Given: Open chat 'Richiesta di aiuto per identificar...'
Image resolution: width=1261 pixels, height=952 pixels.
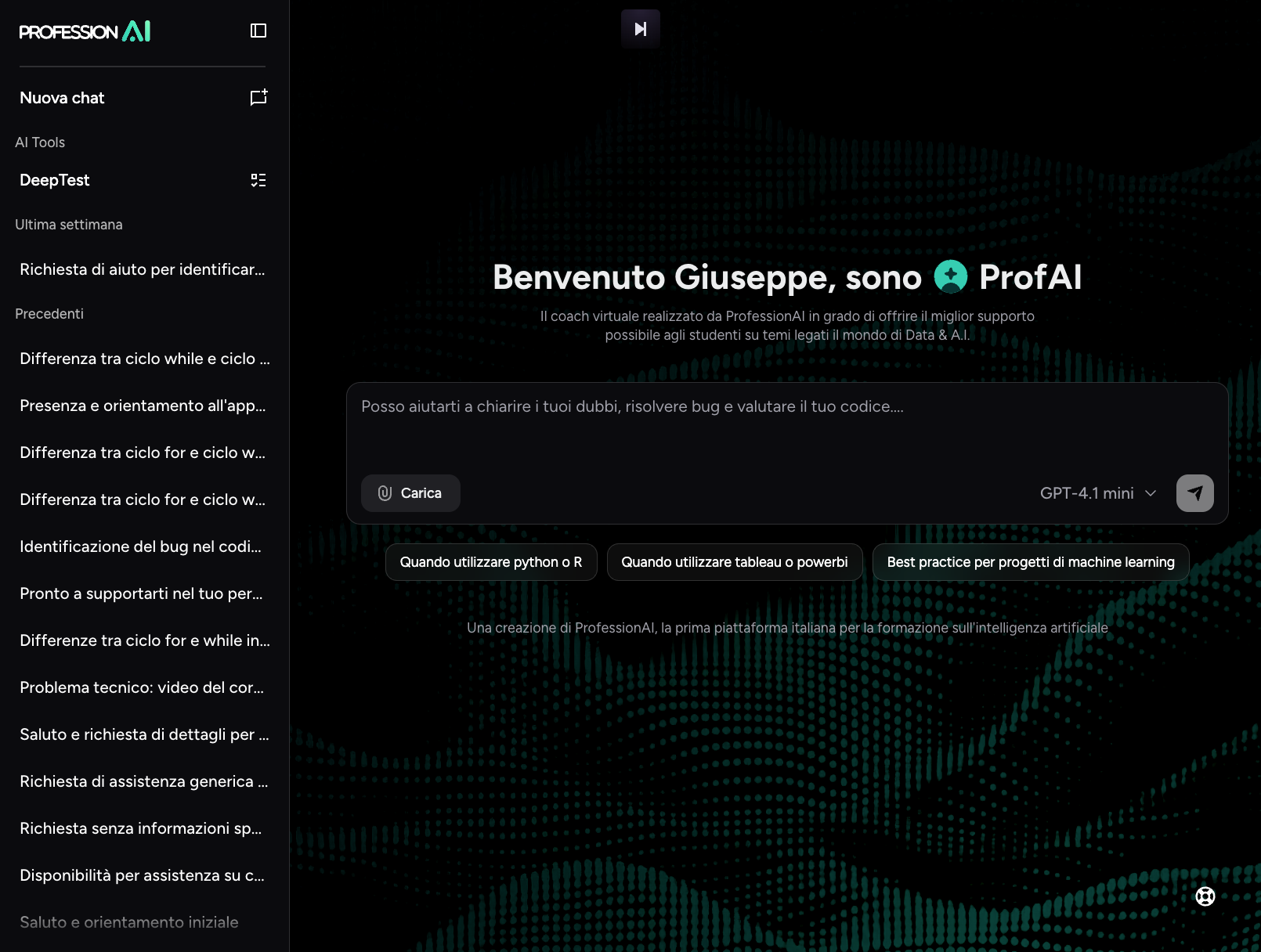Looking at the screenshot, I should coord(143,269).
